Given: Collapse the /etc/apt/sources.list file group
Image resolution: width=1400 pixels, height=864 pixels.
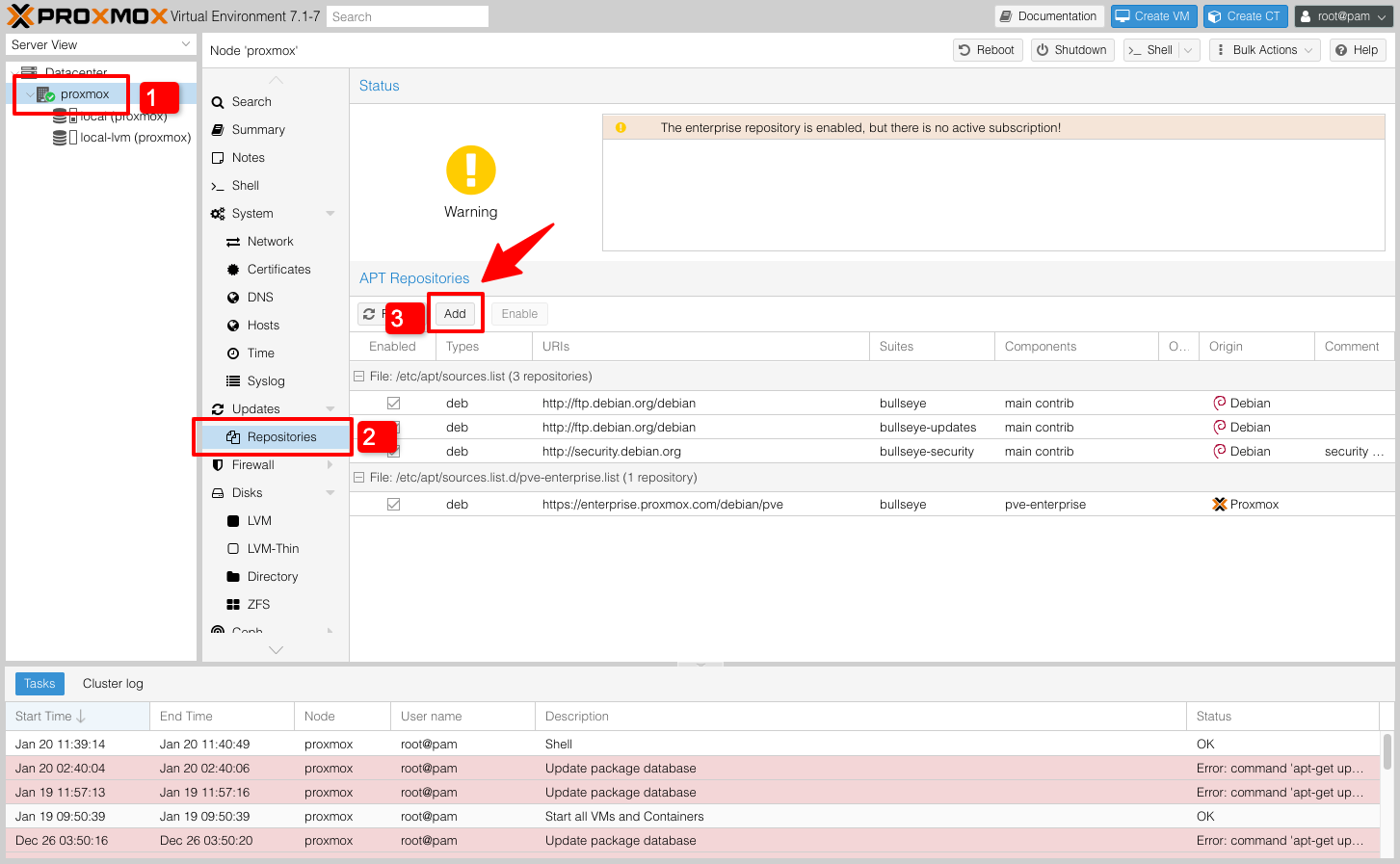Looking at the screenshot, I should 359,377.
